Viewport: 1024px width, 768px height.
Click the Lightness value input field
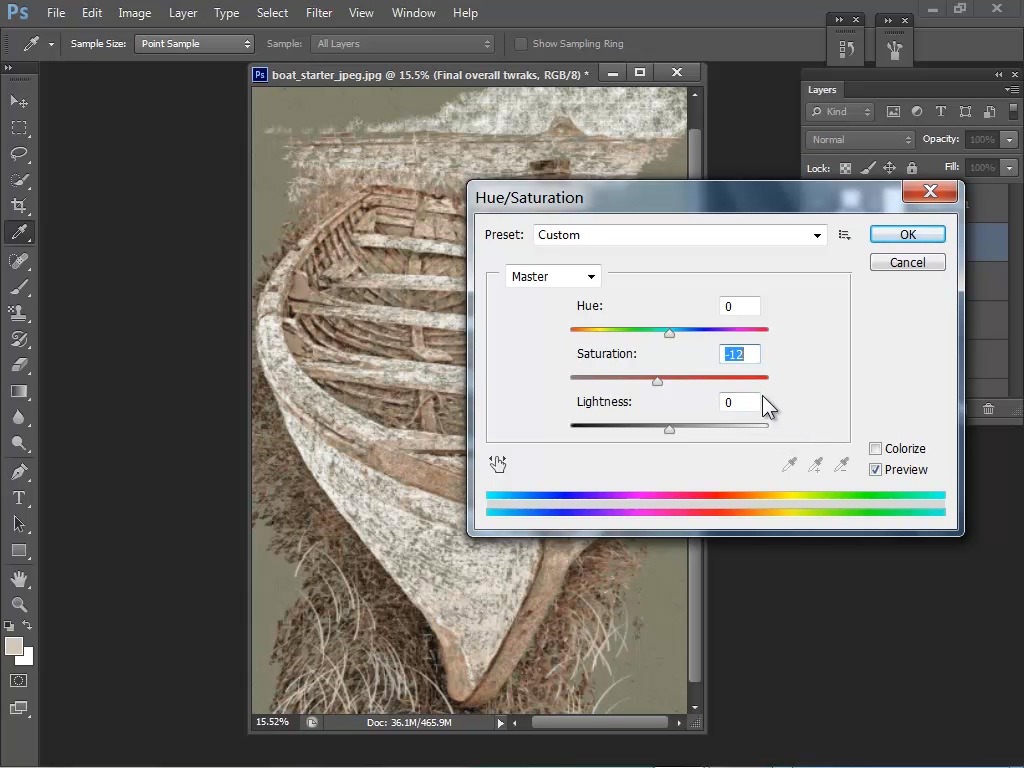point(740,402)
